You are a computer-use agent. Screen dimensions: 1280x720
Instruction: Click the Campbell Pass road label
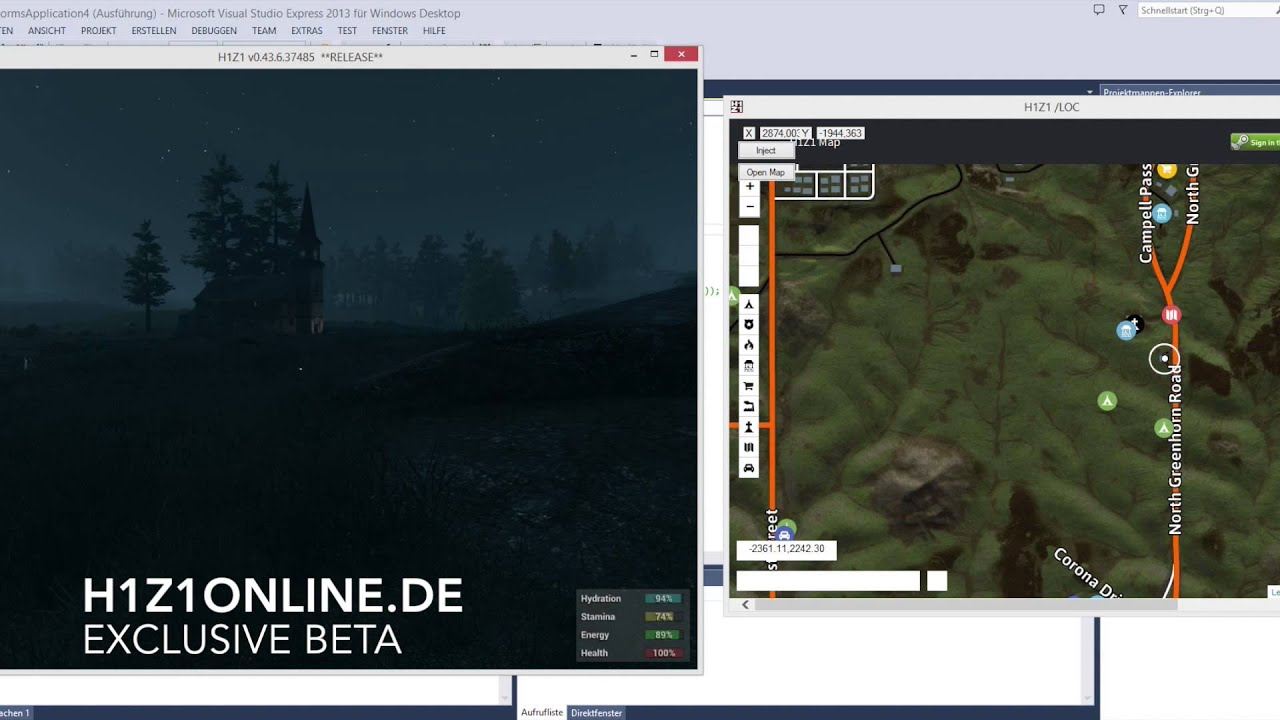(x=1146, y=214)
